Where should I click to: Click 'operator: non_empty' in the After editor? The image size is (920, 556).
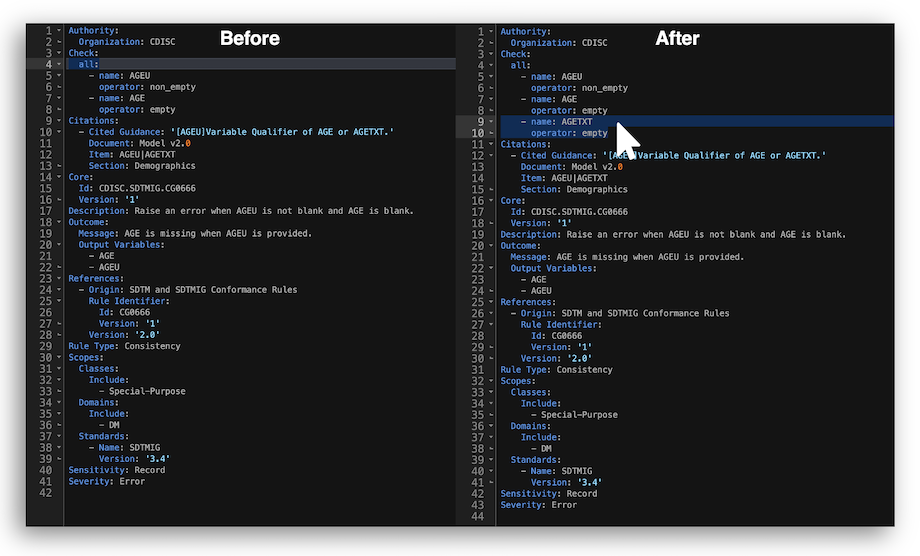(x=580, y=88)
